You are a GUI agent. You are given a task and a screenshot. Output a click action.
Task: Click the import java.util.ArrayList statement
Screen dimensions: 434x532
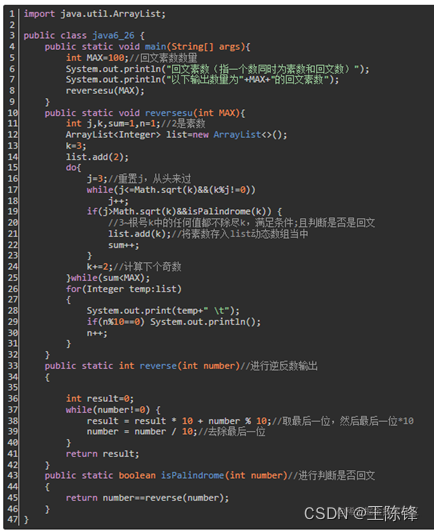95,14
